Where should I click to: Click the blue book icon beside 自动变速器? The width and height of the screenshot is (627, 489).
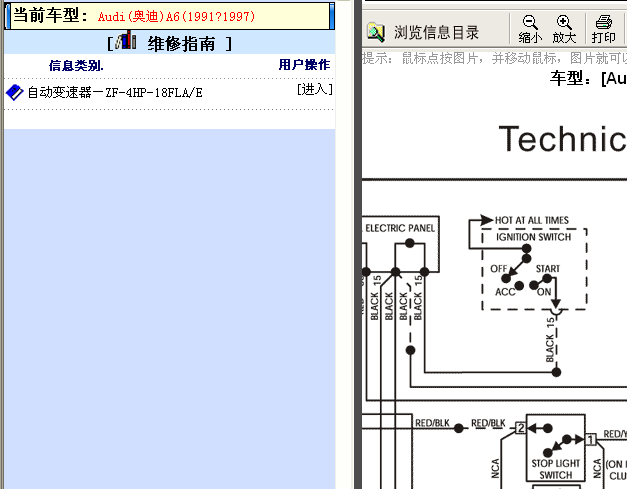click(15, 92)
